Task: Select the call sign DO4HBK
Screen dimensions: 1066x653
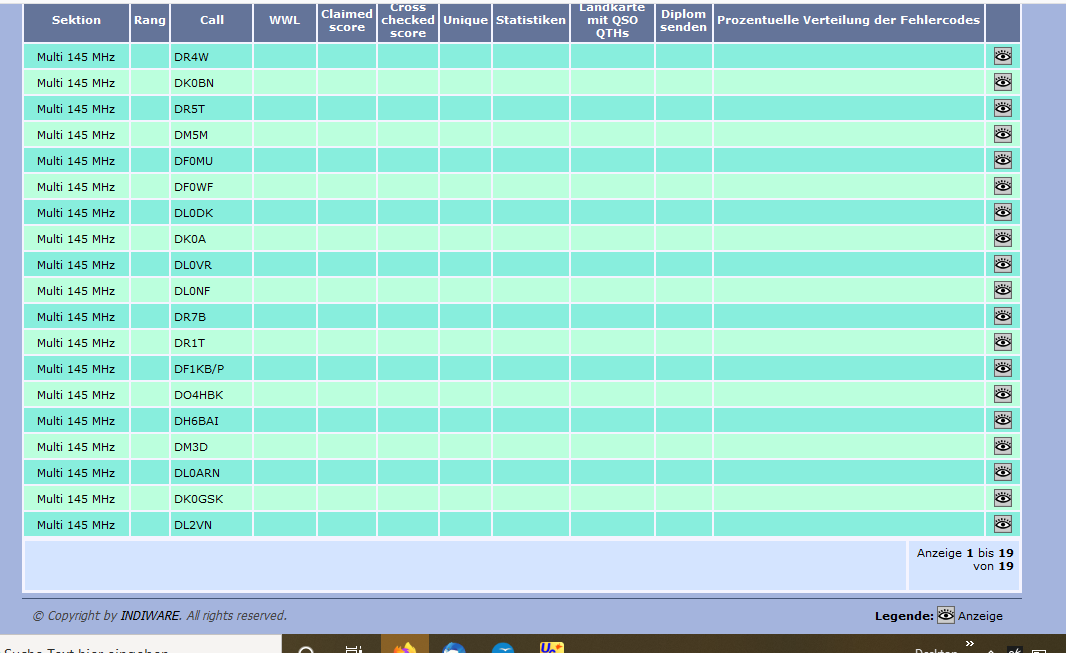Action: [x=199, y=395]
